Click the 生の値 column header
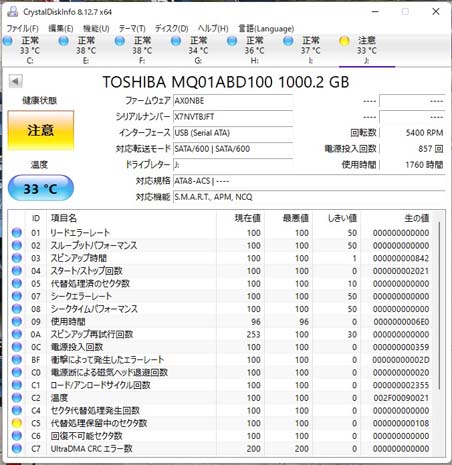452x465 pixels. click(397, 218)
